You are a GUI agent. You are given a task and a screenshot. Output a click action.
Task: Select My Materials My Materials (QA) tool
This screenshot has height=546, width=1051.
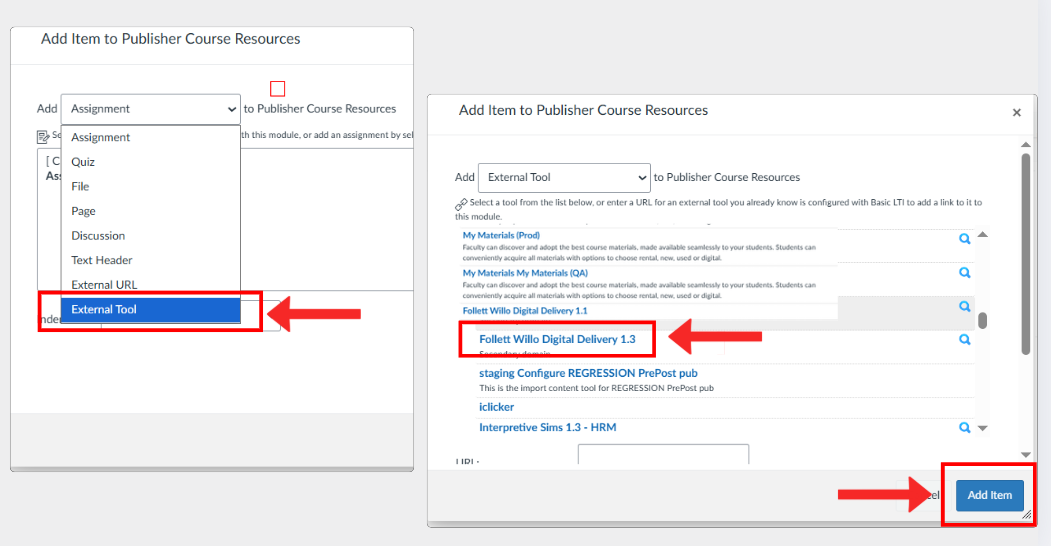tap(525, 273)
